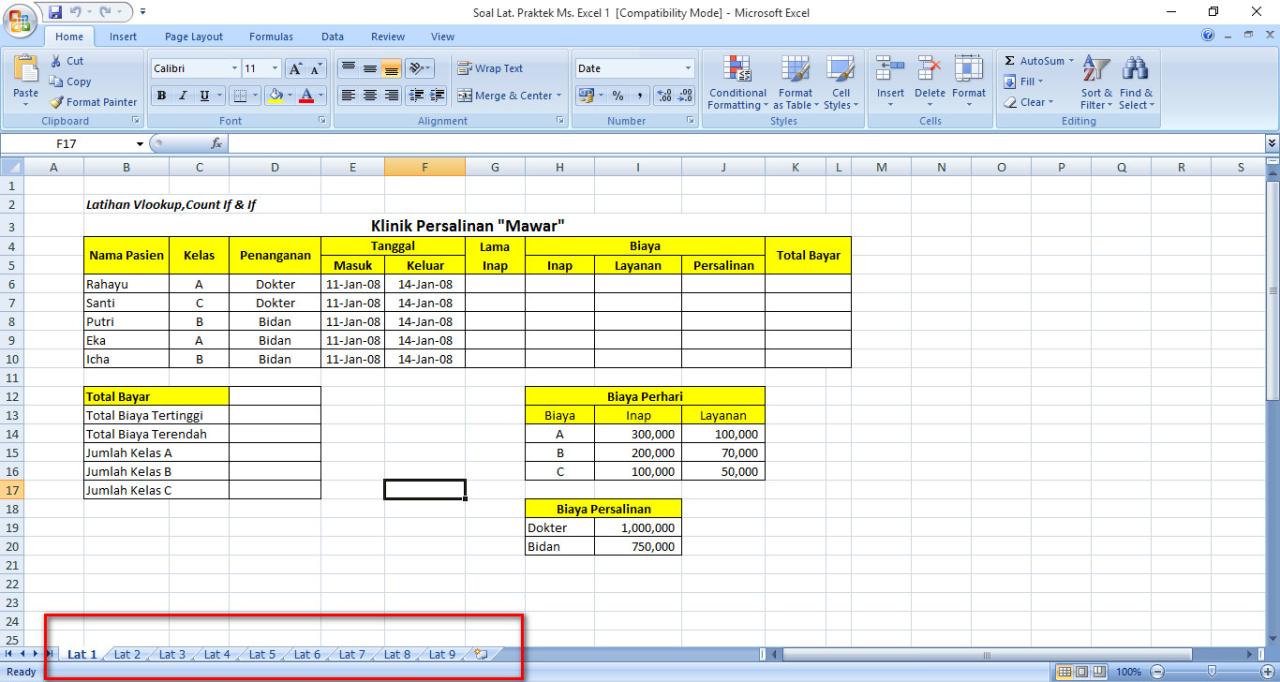The height and width of the screenshot is (682, 1280).
Task: Toggle Wrap Text on selected cell
Action: (x=491, y=69)
